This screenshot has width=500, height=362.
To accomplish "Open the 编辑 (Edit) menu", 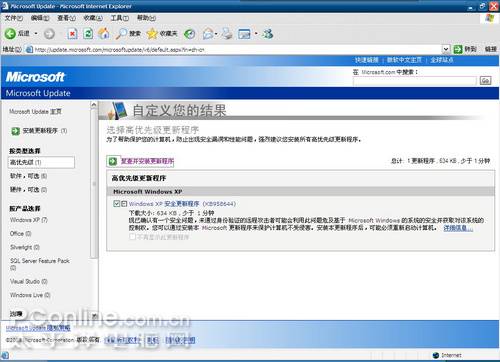I will pyautogui.click(x=40, y=18).
